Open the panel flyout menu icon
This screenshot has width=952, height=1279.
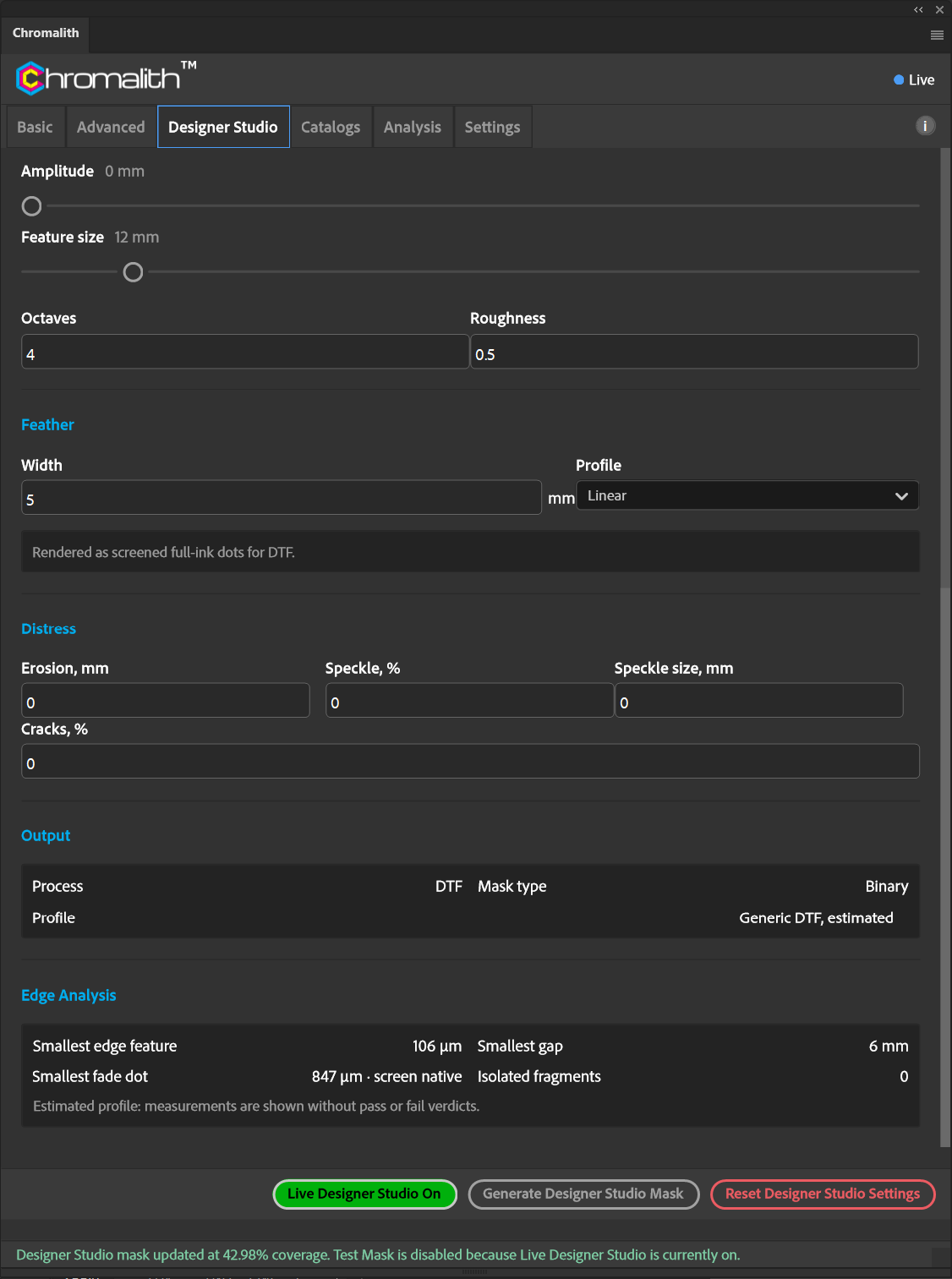click(937, 35)
